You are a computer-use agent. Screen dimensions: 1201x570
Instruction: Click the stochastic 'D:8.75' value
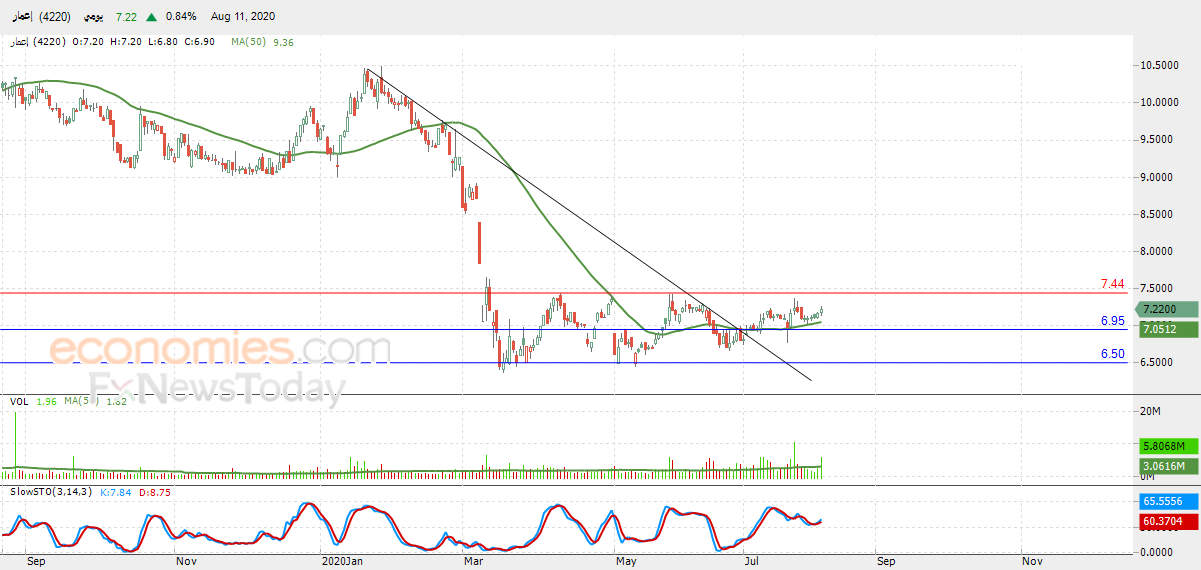coord(155,492)
